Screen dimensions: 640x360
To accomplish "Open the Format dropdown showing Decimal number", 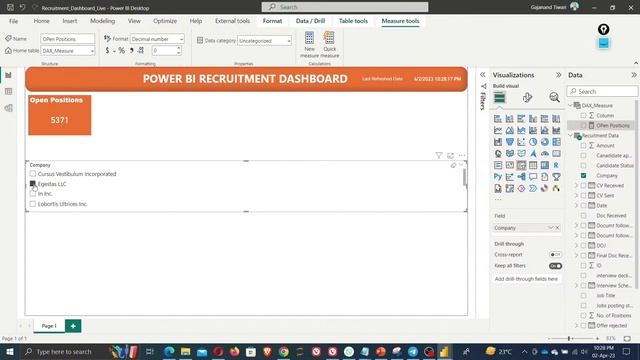I will [157, 39].
